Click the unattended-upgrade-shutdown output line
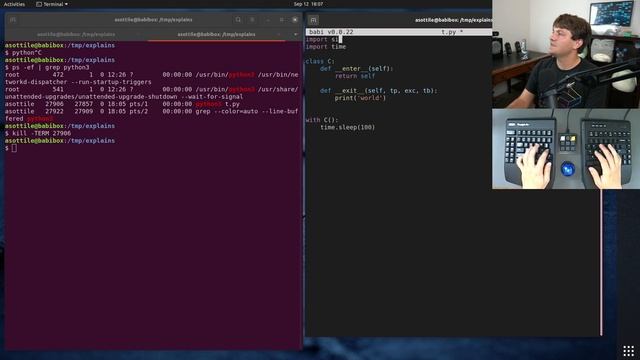The height and width of the screenshot is (360, 640). point(124,97)
